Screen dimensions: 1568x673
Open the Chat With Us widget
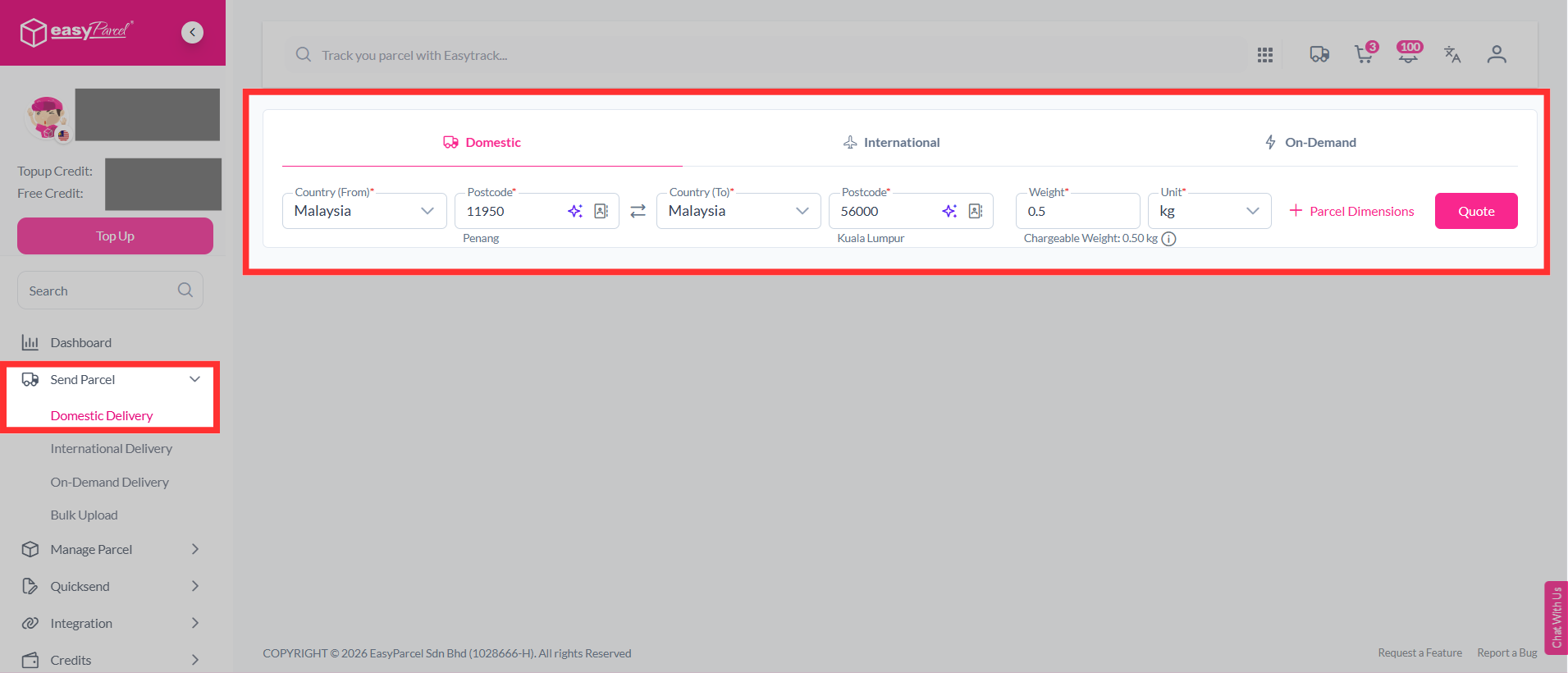pyautogui.click(x=1556, y=617)
